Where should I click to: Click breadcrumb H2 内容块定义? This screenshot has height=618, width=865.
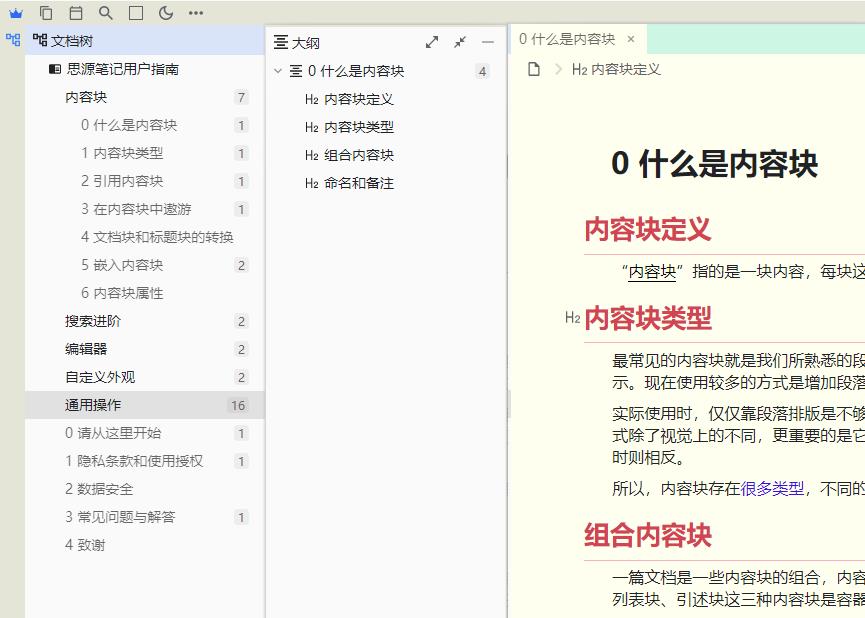616,69
